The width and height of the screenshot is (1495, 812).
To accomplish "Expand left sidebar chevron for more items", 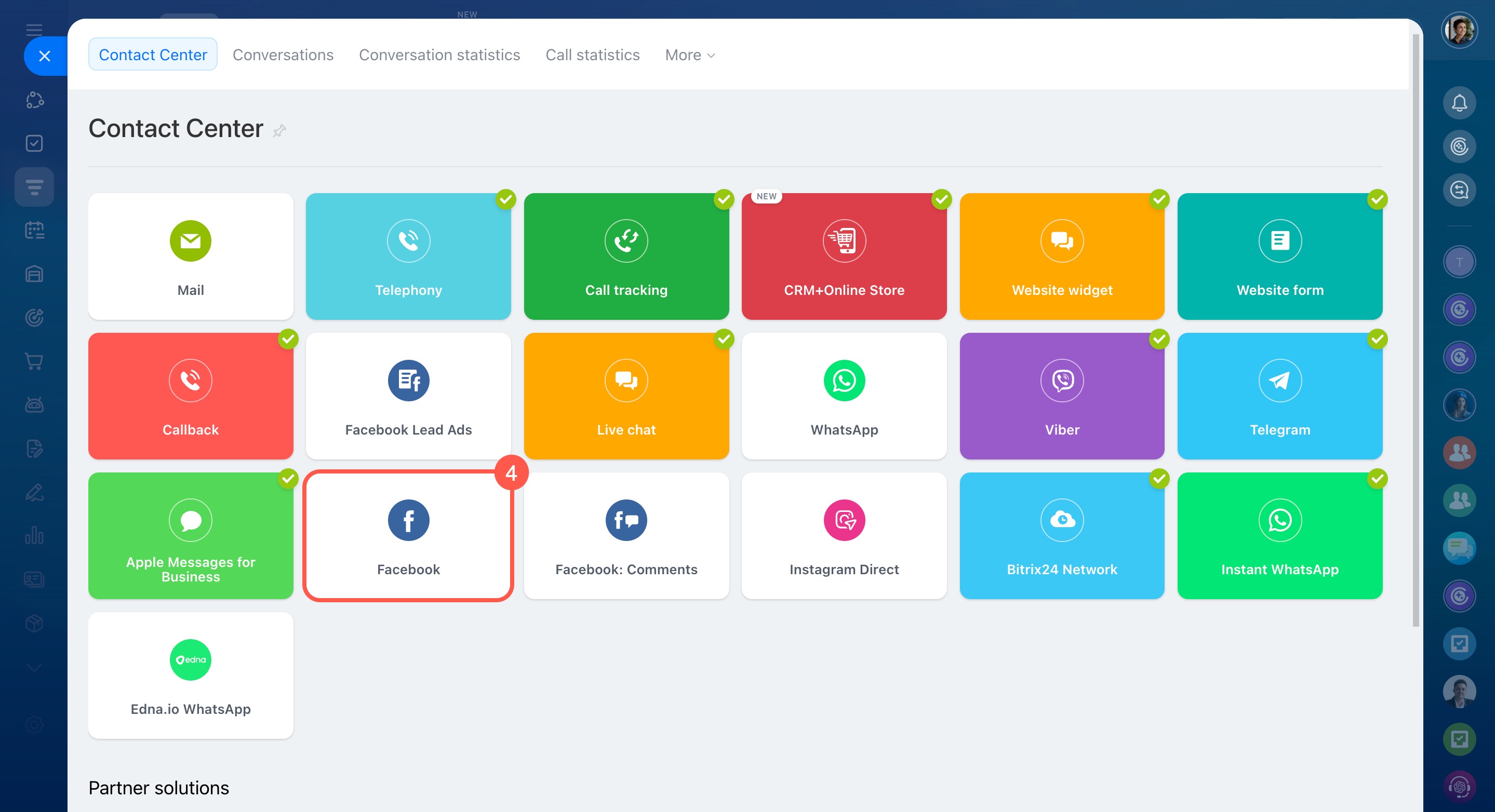I will 34,668.
